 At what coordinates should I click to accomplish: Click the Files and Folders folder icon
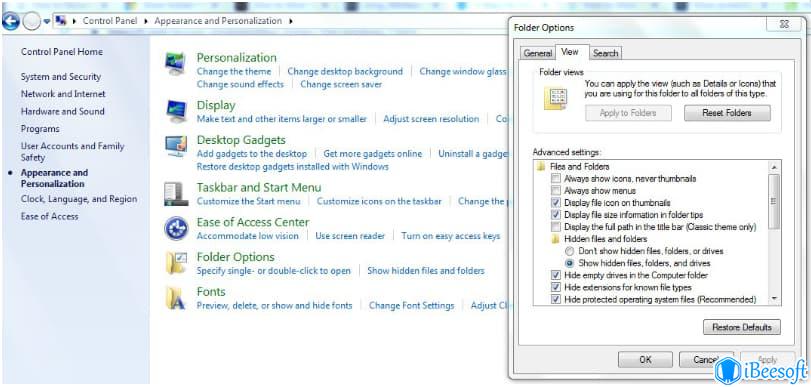[541, 167]
